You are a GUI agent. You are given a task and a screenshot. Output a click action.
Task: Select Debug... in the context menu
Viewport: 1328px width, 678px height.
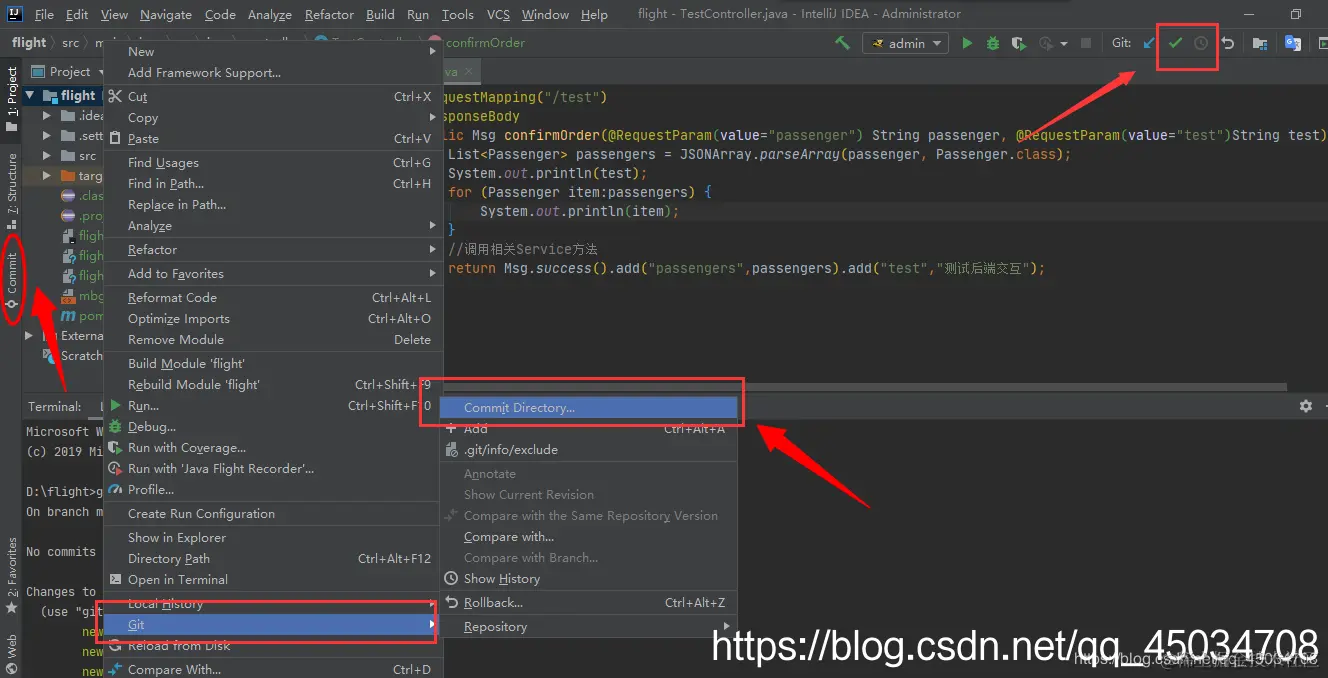272,426
